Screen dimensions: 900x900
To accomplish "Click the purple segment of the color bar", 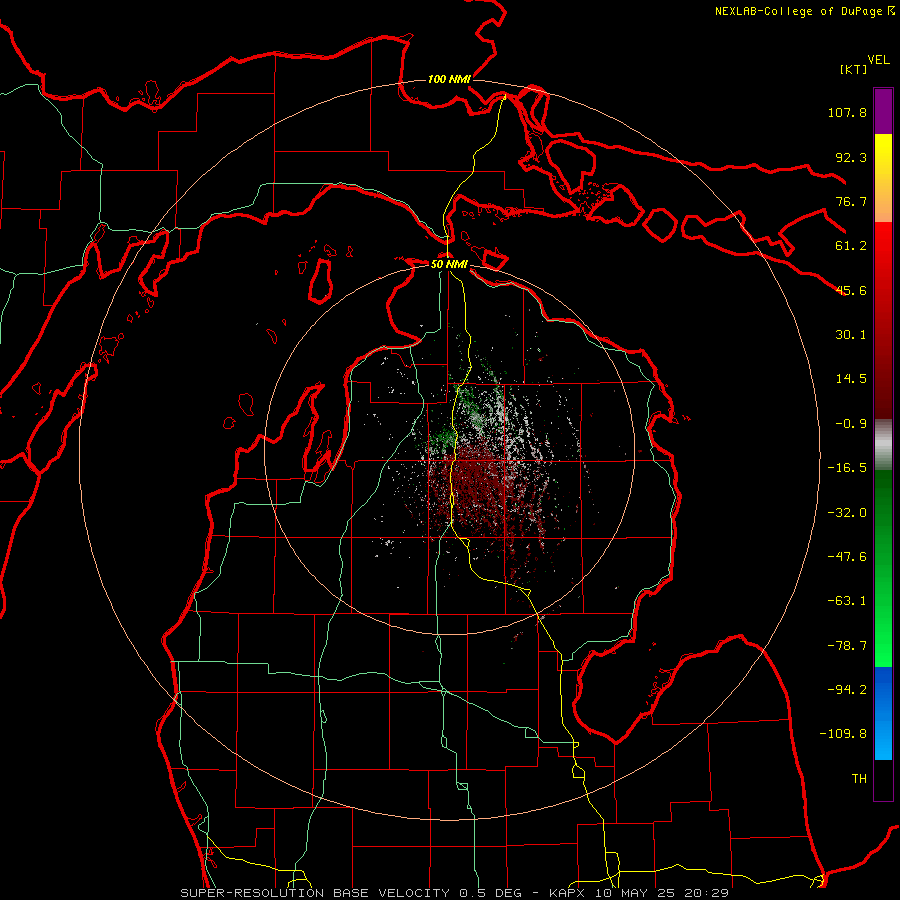I will click(883, 111).
